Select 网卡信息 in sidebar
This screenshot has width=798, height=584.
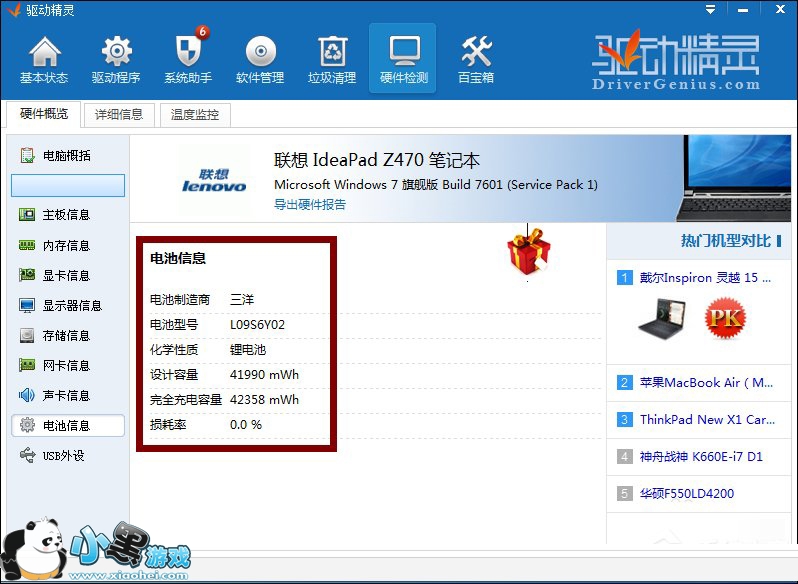click(x=67, y=366)
